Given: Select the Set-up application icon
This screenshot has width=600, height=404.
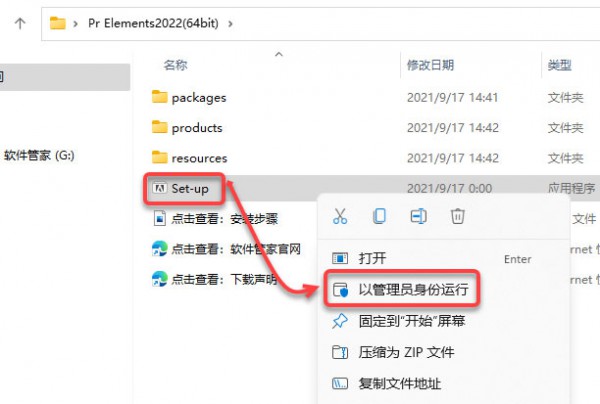Looking at the screenshot, I should point(159,188).
